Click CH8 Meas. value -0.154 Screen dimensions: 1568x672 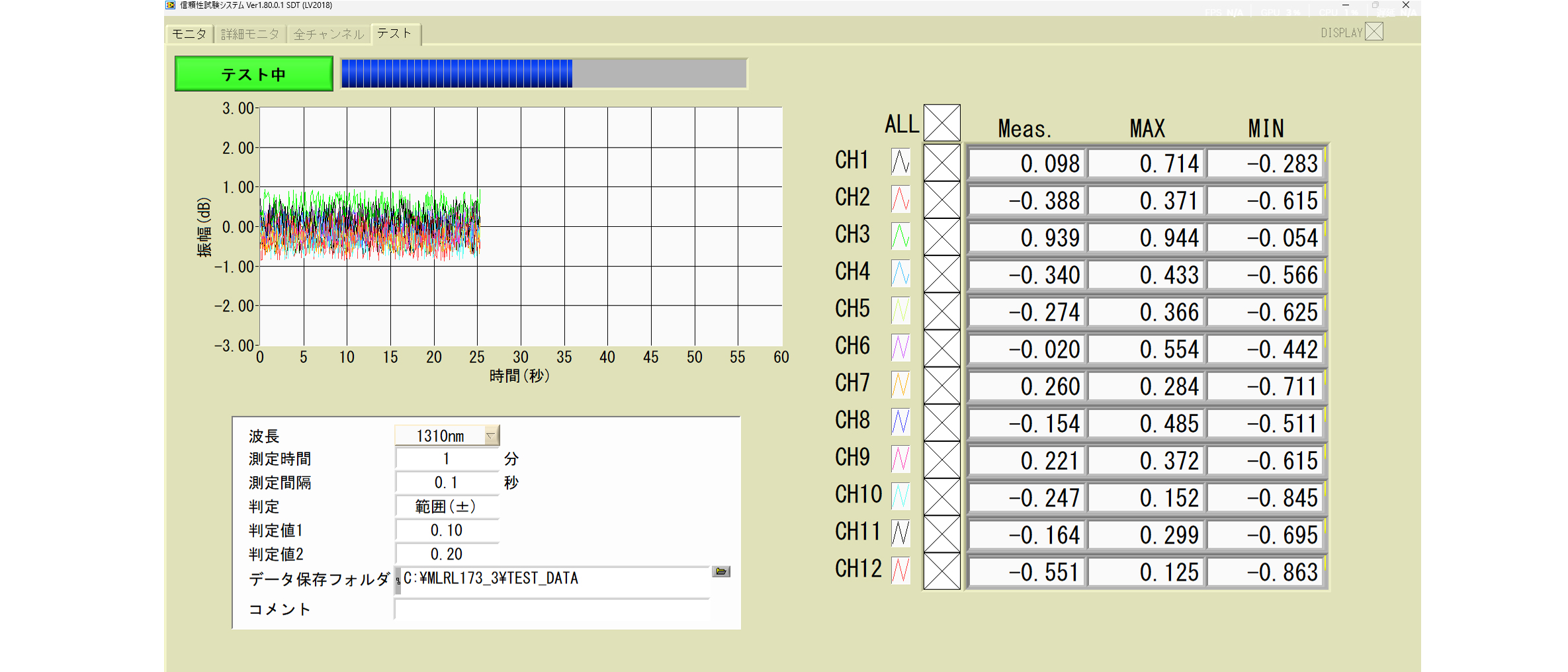[1027, 423]
